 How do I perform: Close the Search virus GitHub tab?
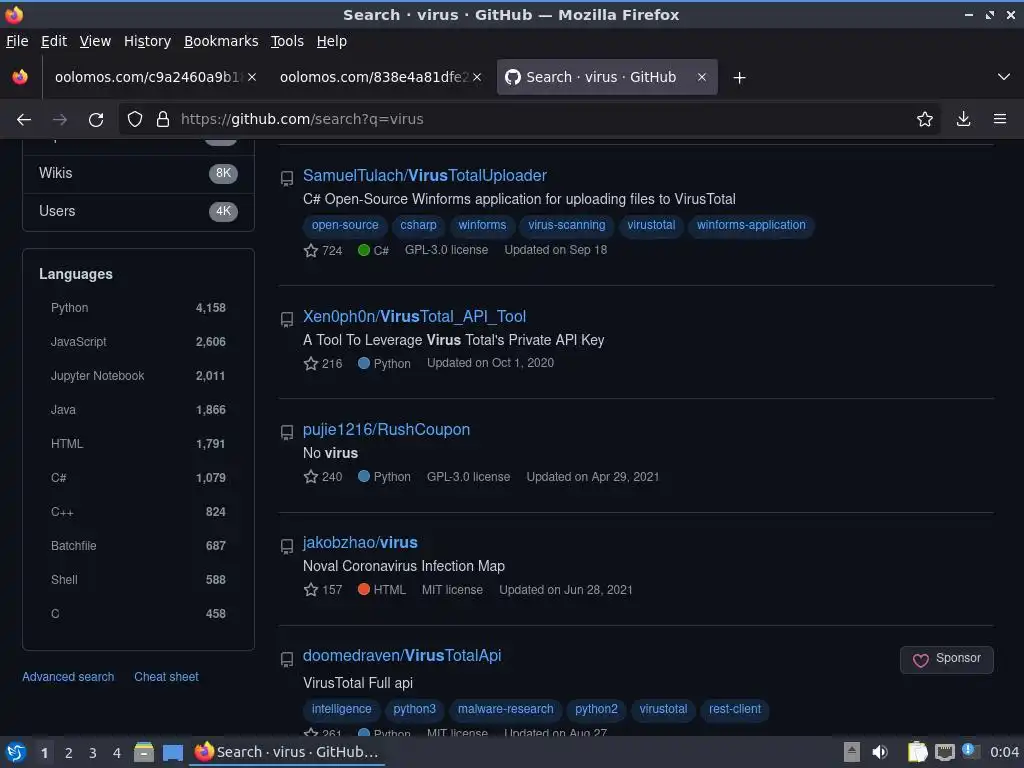click(x=701, y=77)
